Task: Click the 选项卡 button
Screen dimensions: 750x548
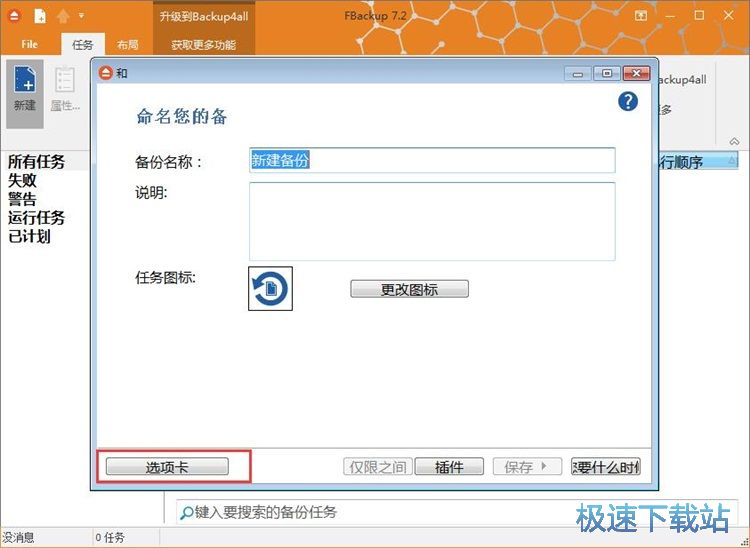Action: coord(167,467)
